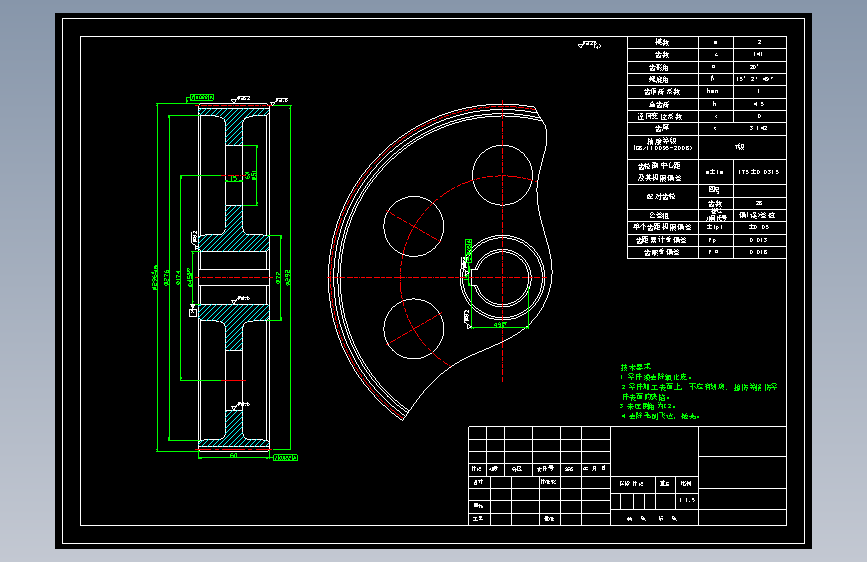Click the 0.013 tolerance value cell
This screenshot has width=867, height=562.
coord(760,240)
